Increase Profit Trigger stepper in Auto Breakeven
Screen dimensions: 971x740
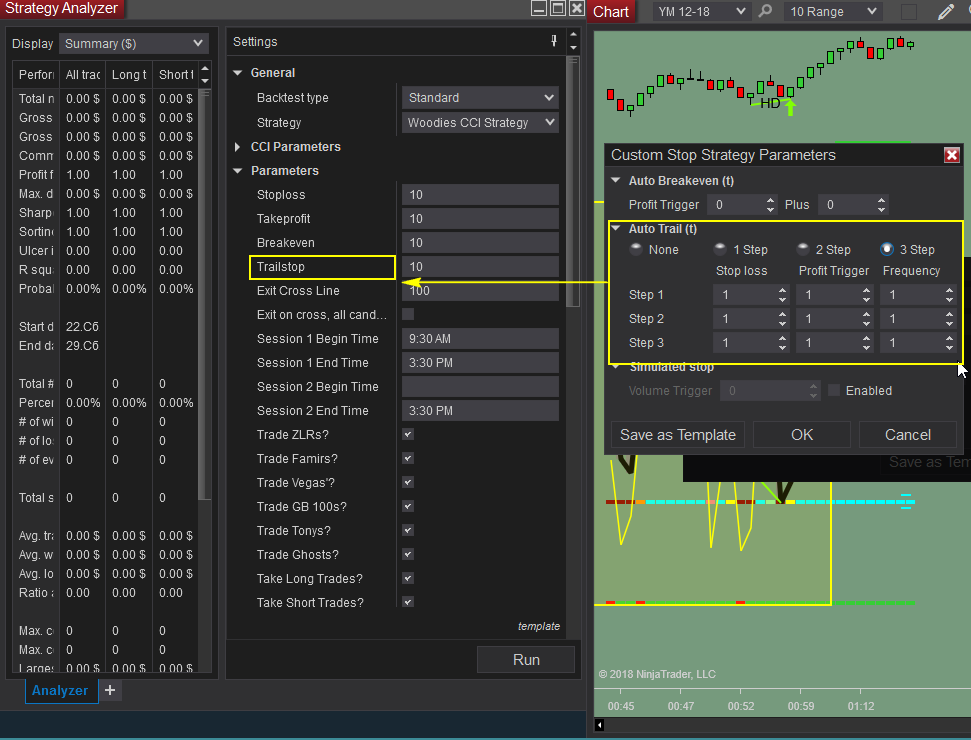tap(770, 200)
